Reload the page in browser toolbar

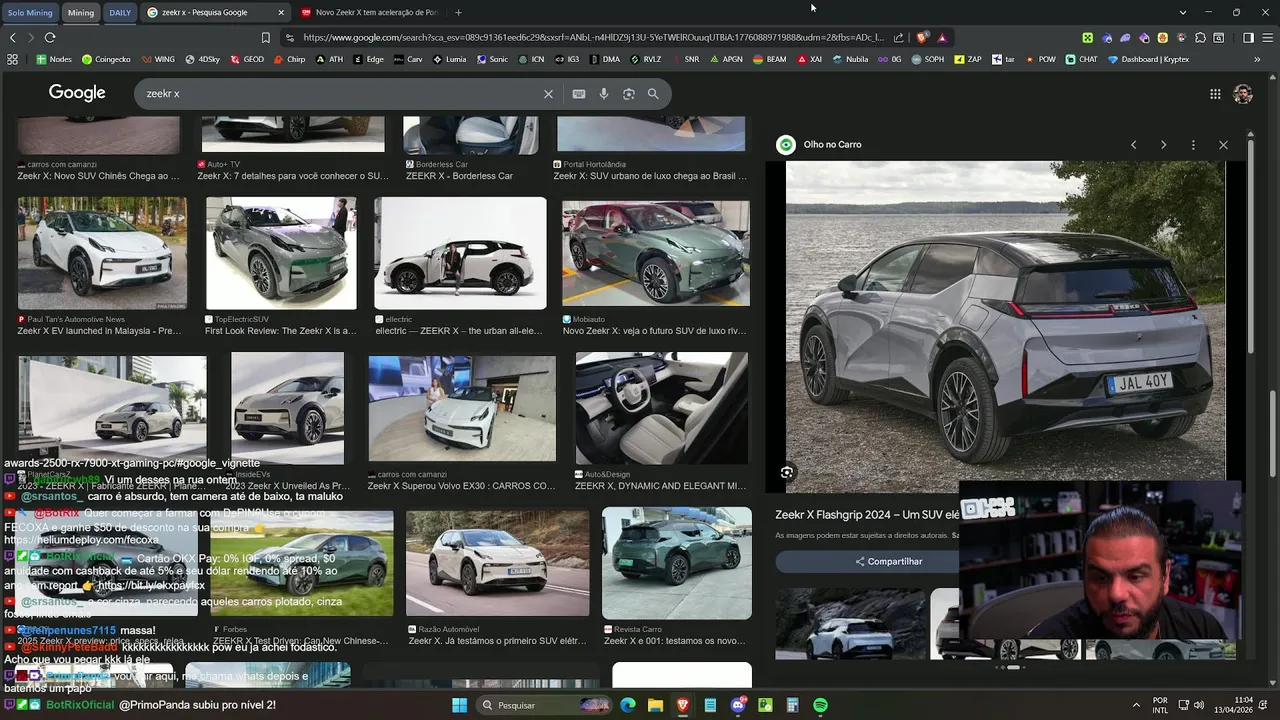50,38
